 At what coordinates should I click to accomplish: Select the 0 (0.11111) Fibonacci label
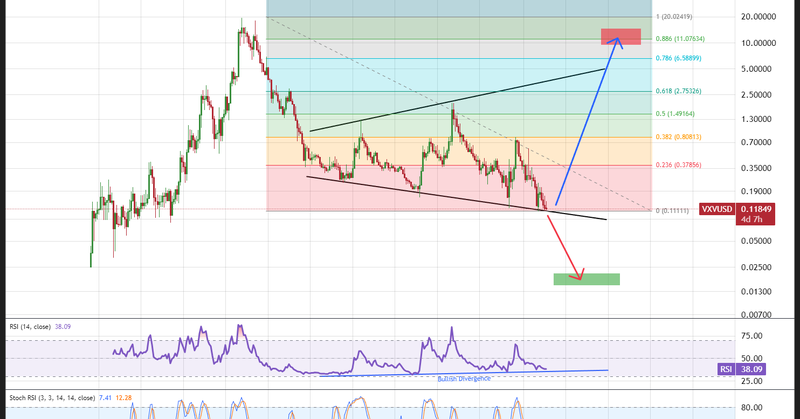pyautogui.click(x=672, y=210)
